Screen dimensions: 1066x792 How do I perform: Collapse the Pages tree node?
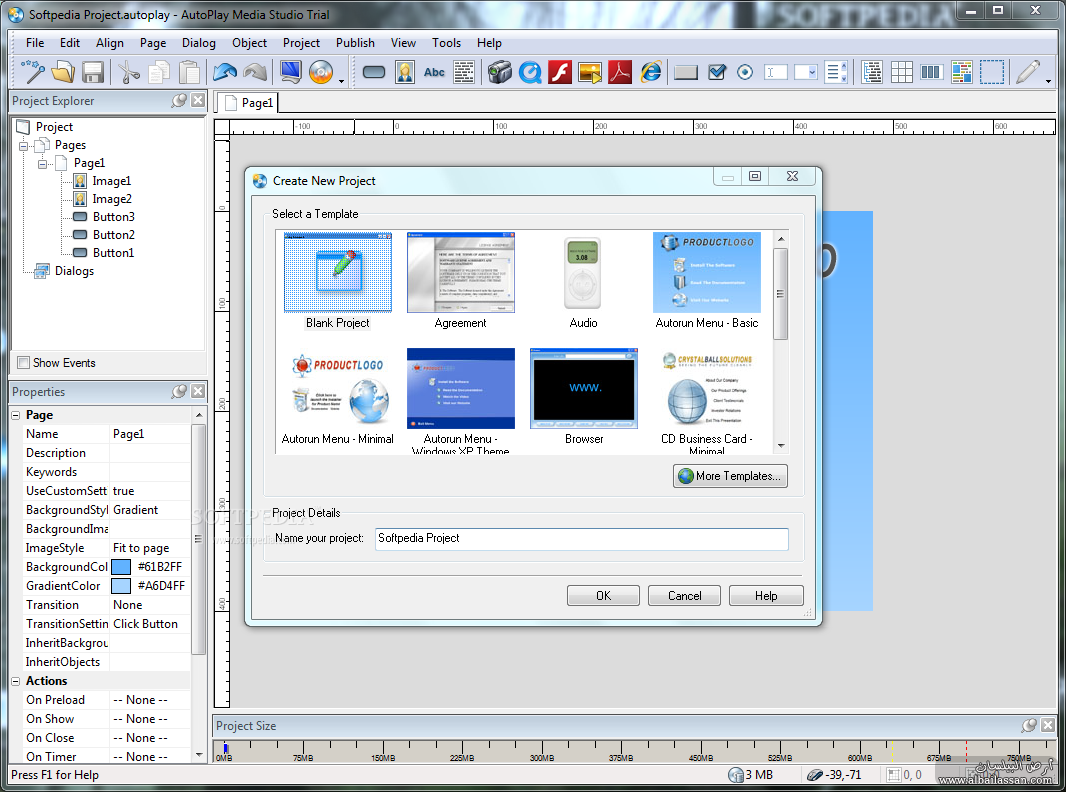coord(24,145)
